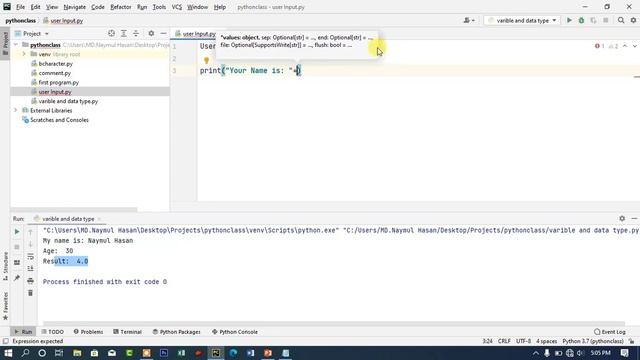Open varible and data type.py file
The image size is (640, 360).
(x=68, y=101)
